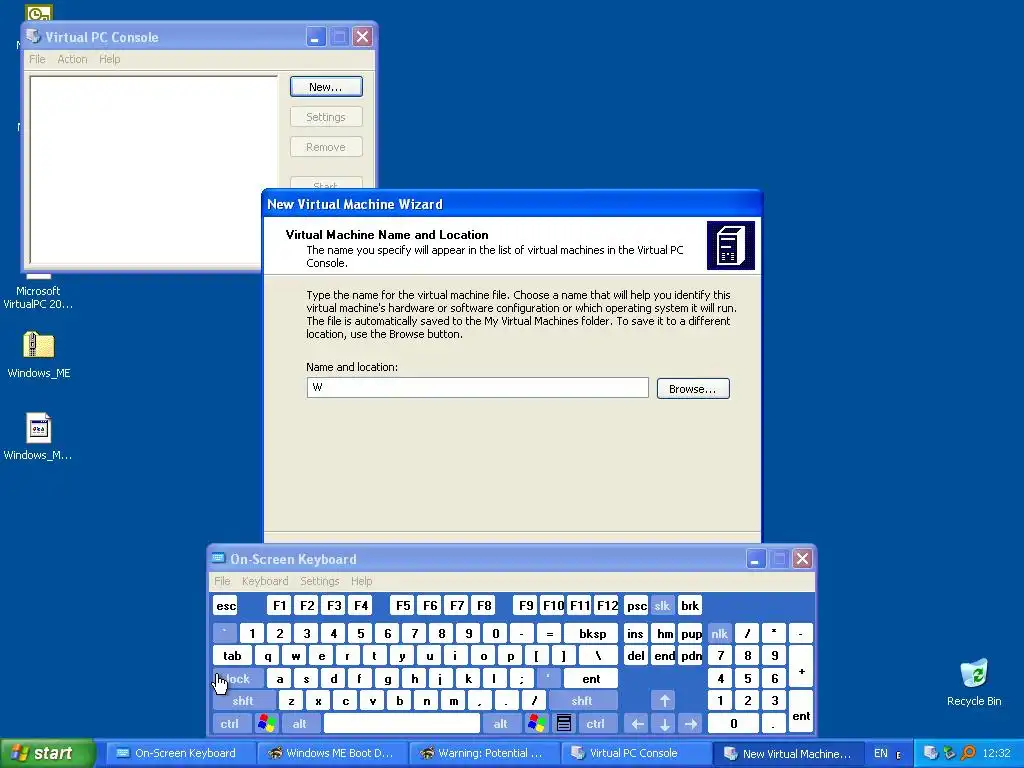Screen dimensions: 1024x768
Task: Open File menu in Virtual PC Console
Action: click(37, 59)
